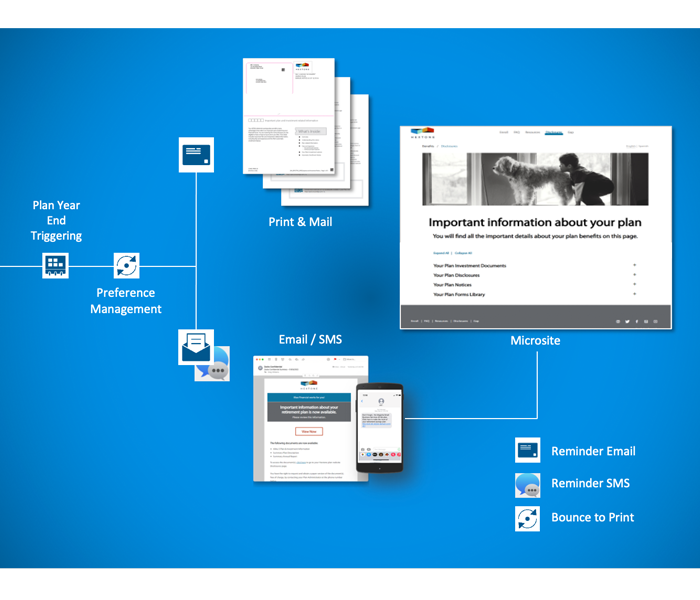This screenshot has width=700, height=600.
Task: Click the Expand All link on microsite
Action: pyautogui.click(x=440, y=254)
